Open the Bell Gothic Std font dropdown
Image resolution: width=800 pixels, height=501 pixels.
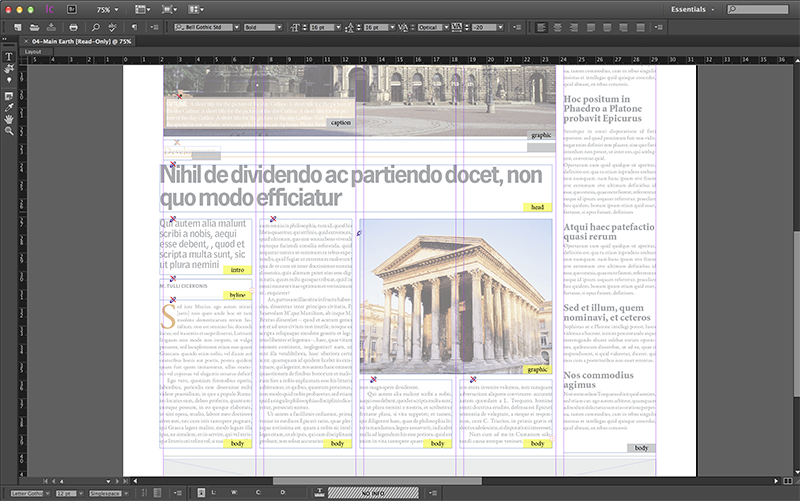point(236,27)
